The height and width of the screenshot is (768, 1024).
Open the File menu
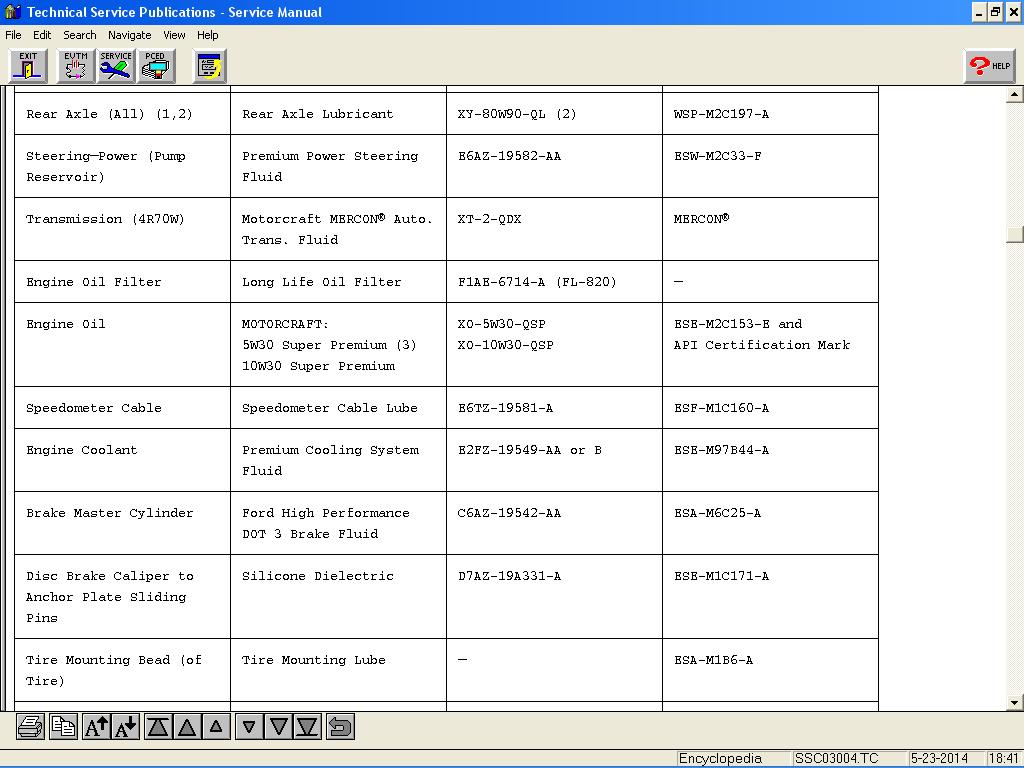point(13,35)
